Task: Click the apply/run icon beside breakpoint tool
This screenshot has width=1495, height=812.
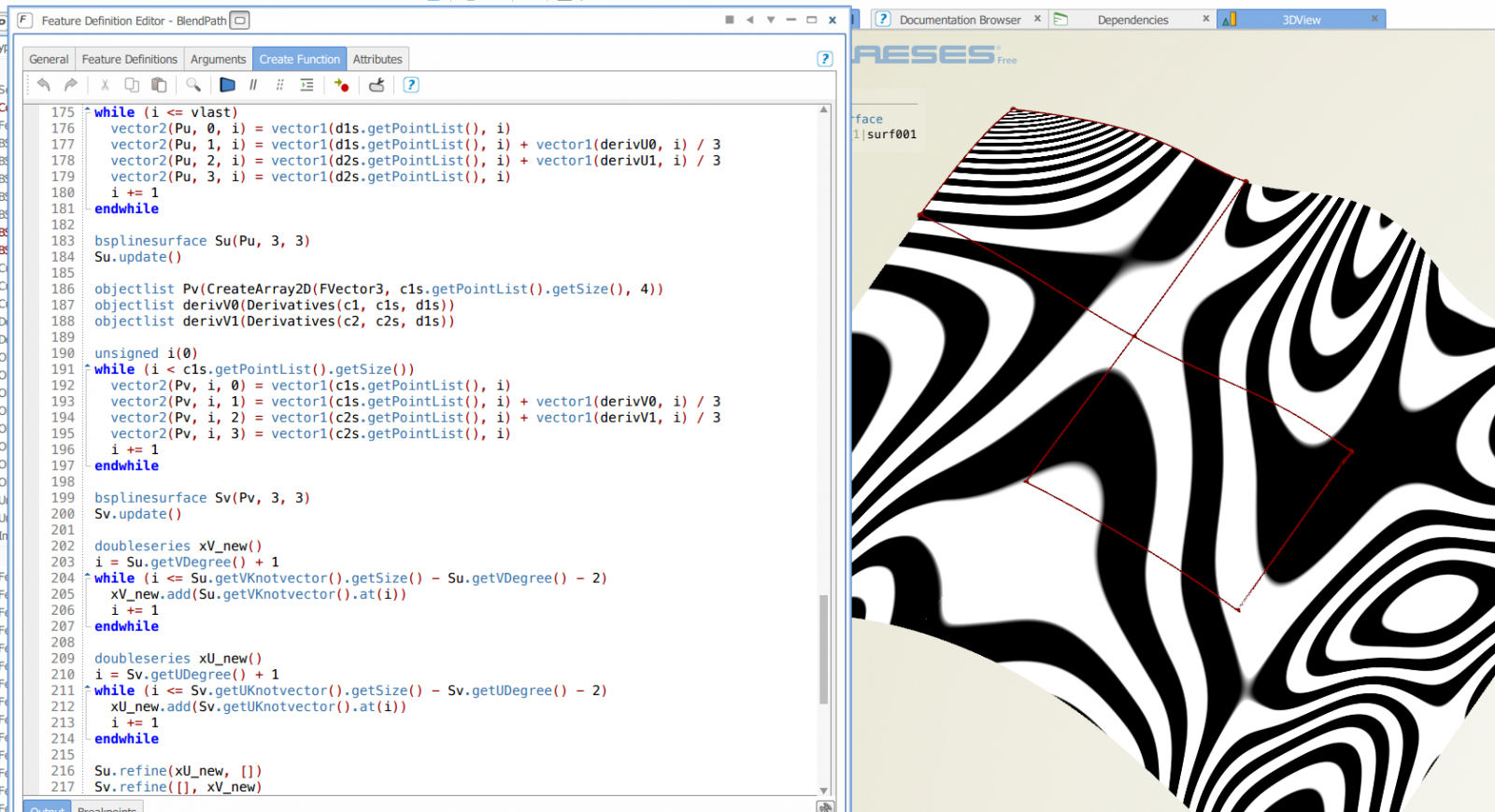Action: pos(377,85)
